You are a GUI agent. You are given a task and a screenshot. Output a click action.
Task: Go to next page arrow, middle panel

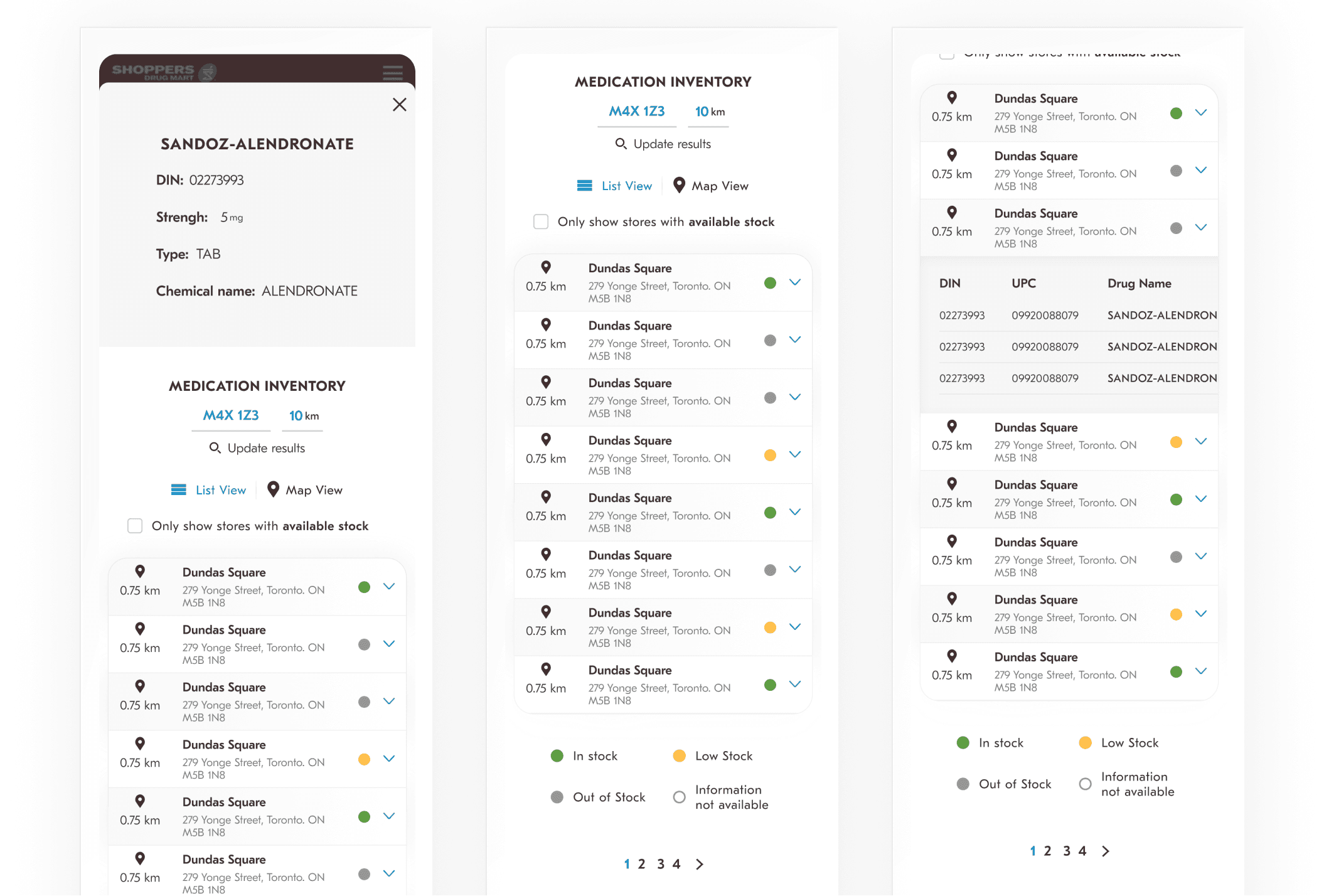coord(700,865)
